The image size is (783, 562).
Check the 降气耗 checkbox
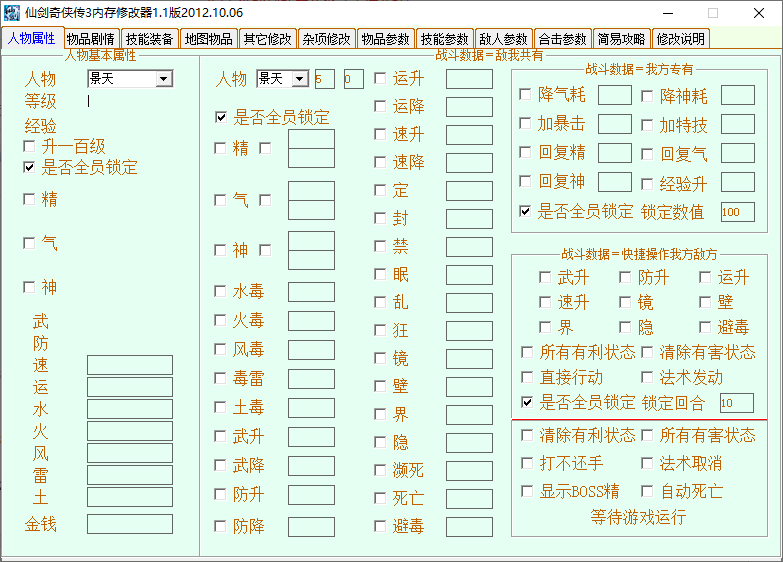(525, 94)
